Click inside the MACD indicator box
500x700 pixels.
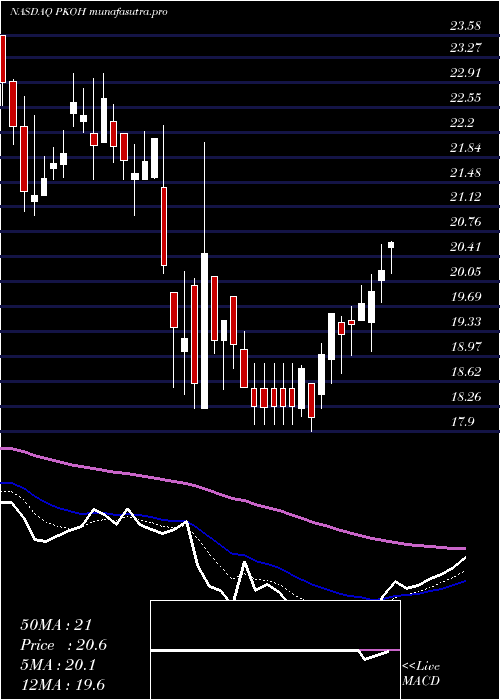tap(275, 650)
